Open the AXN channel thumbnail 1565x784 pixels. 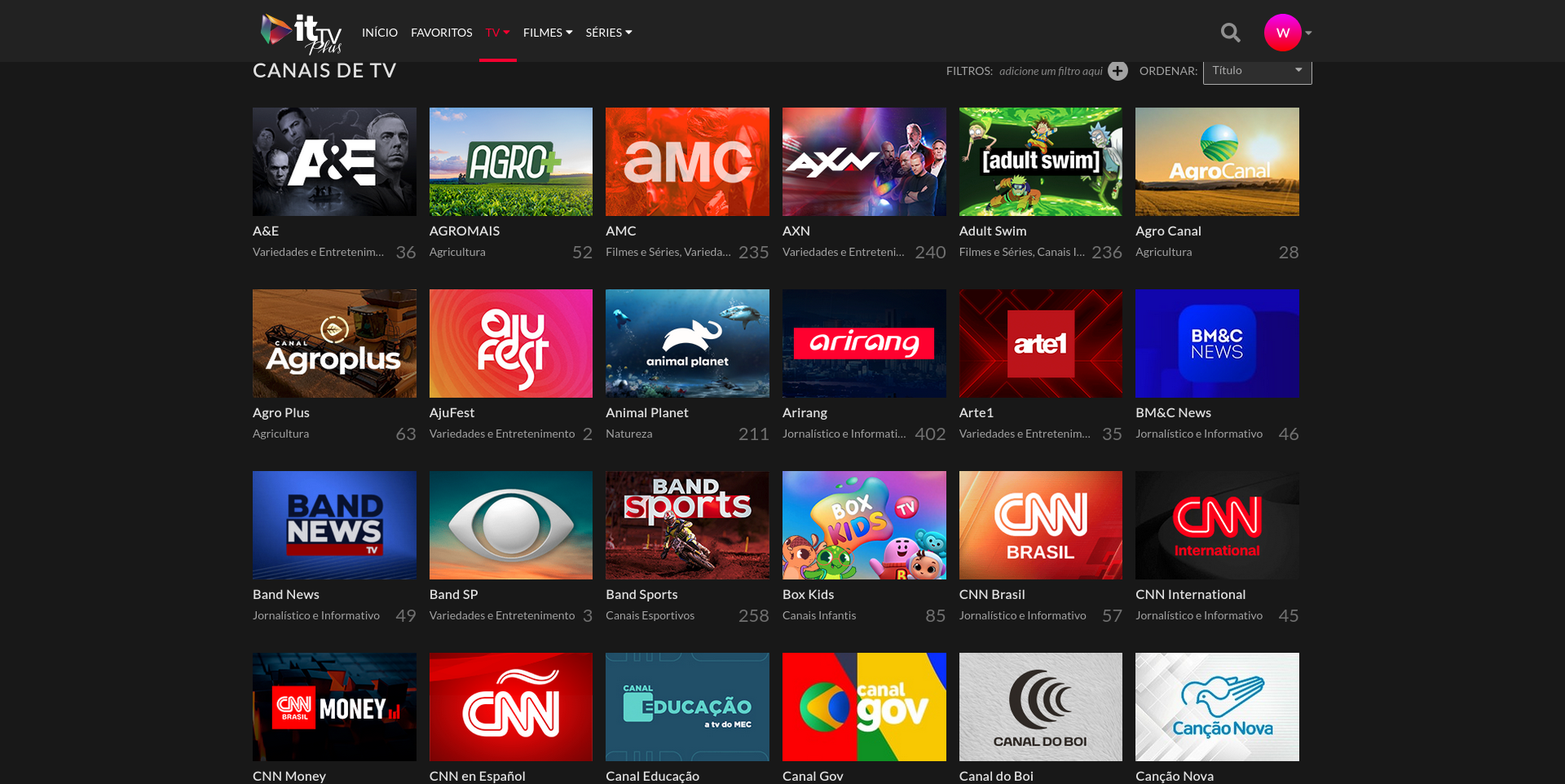864,161
